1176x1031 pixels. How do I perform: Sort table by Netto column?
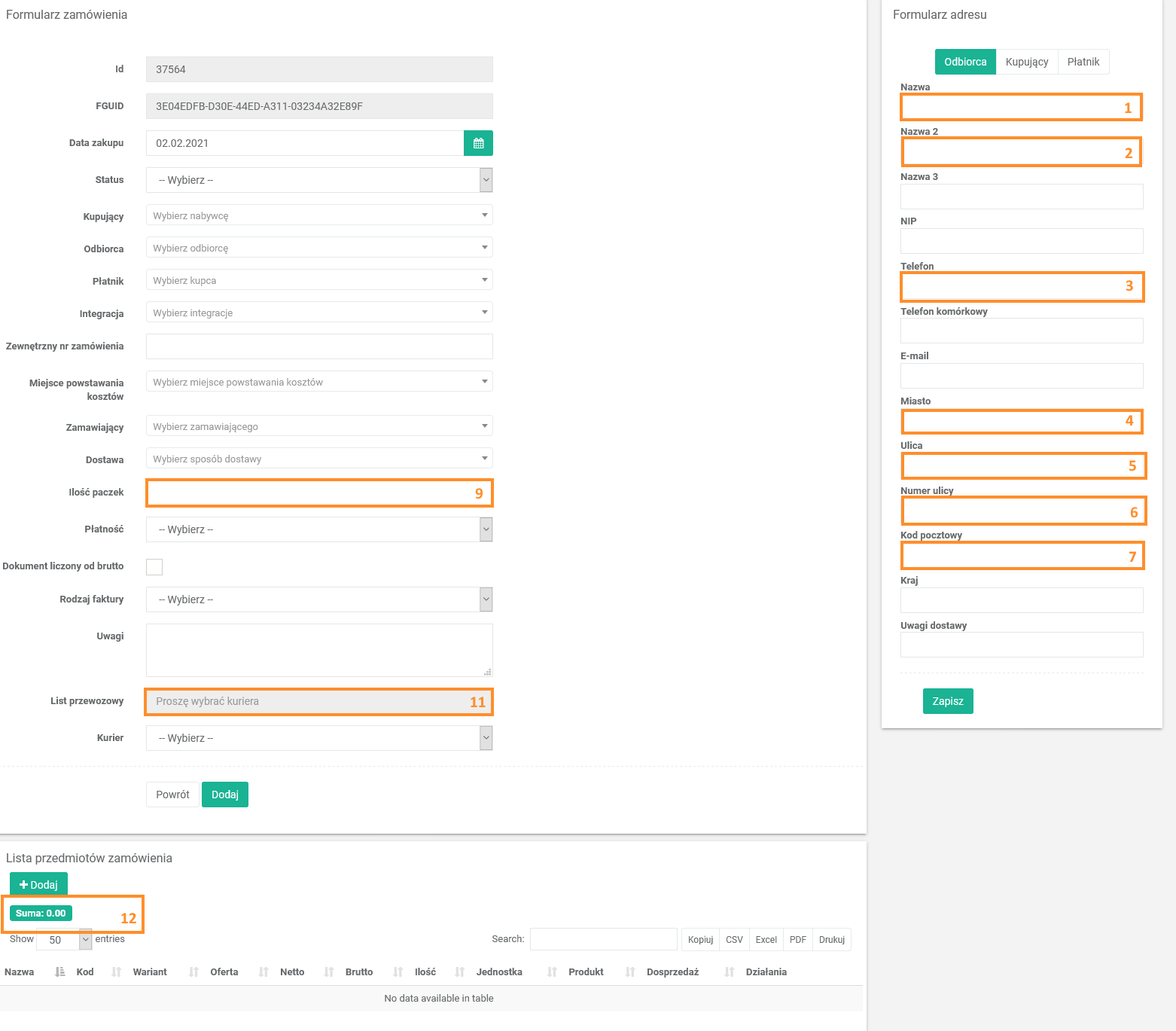click(292, 972)
